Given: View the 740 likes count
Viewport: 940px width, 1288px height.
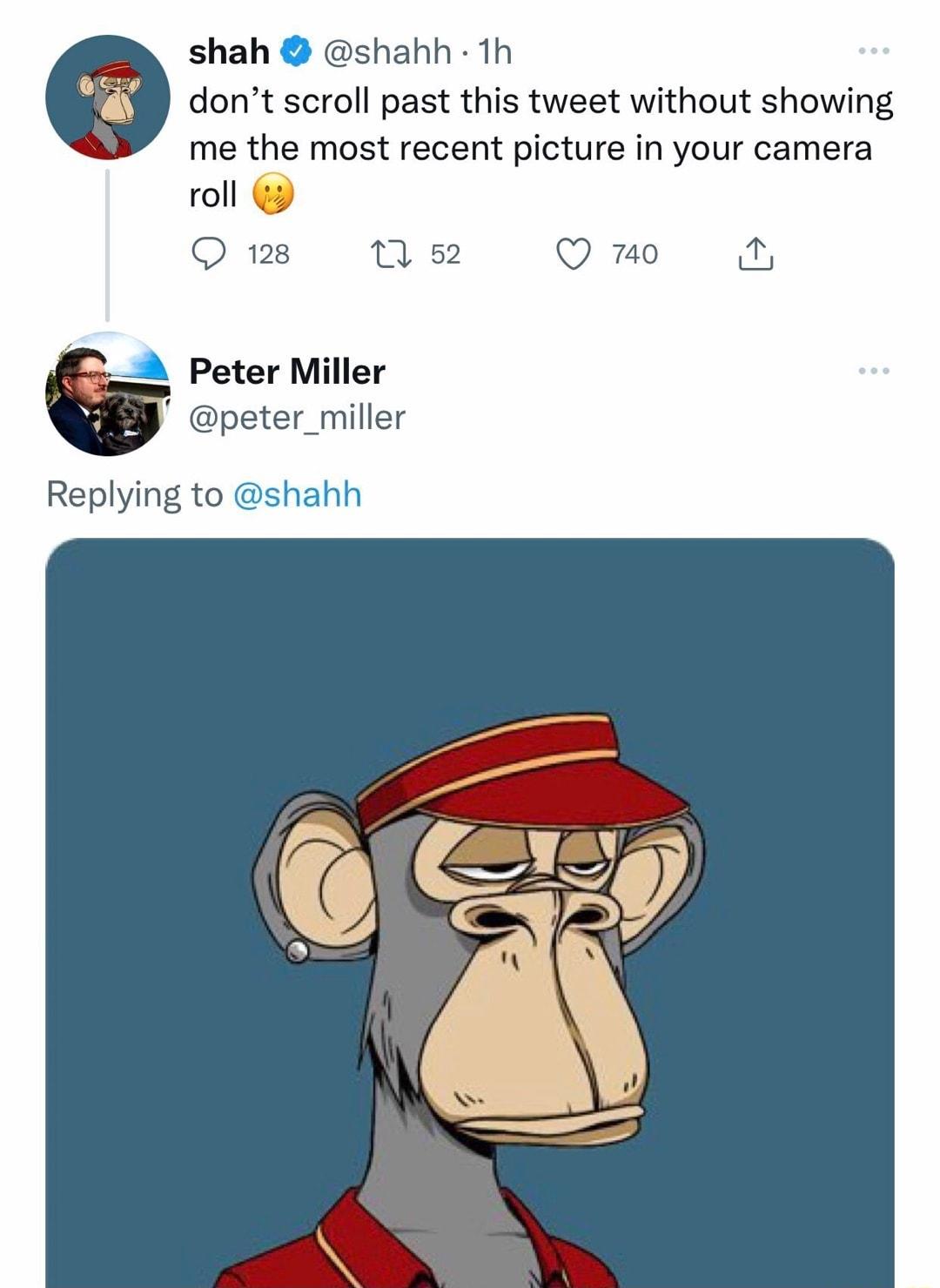Looking at the screenshot, I should click(634, 253).
